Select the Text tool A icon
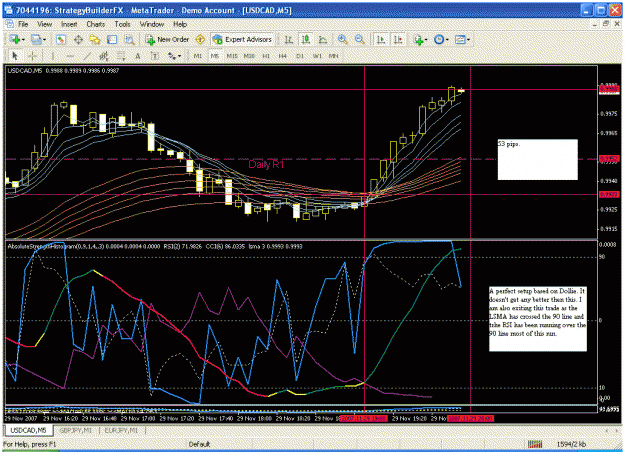This screenshot has width=625, height=452. [x=138, y=56]
